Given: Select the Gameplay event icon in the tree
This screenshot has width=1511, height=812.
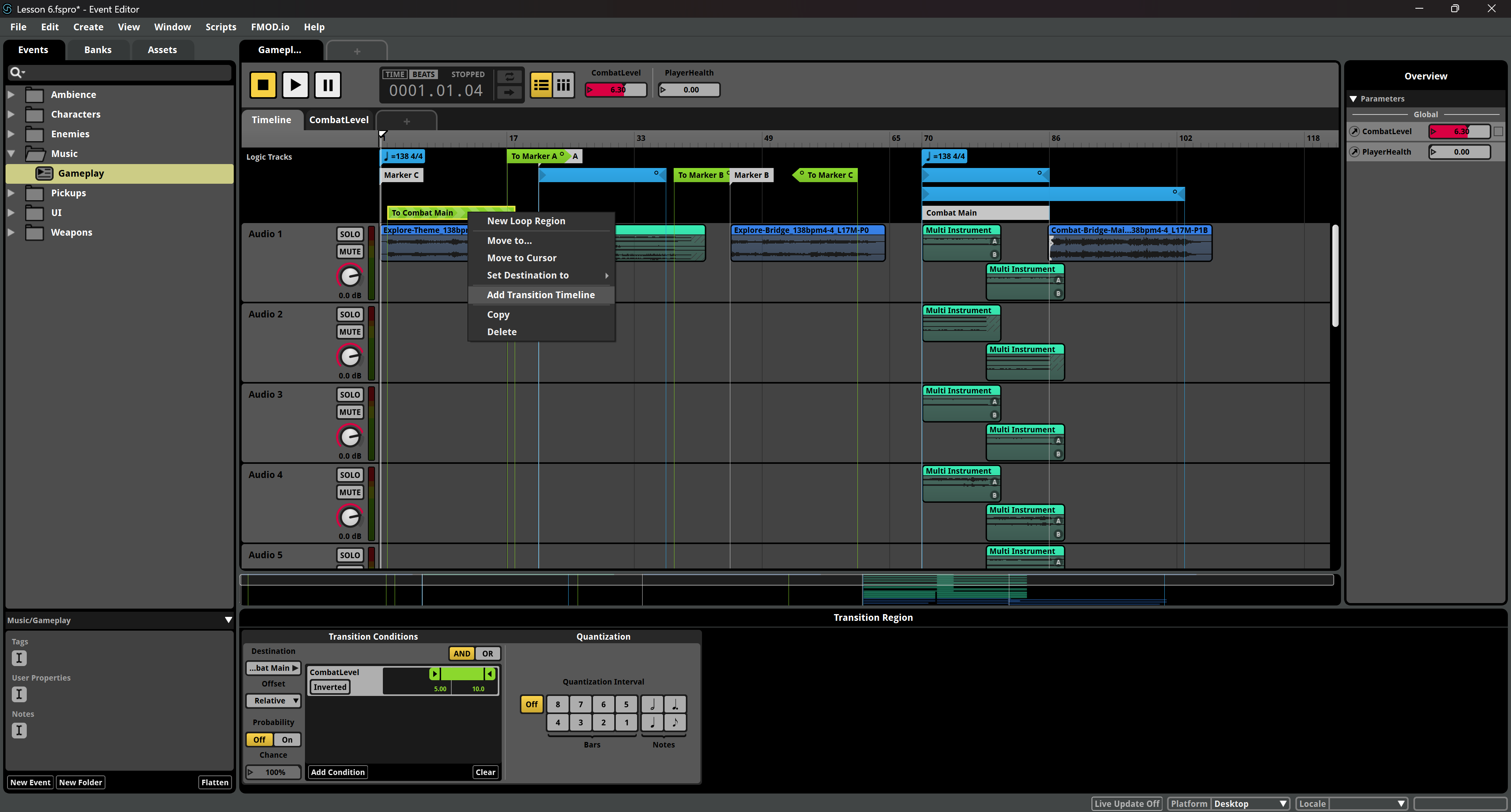Looking at the screenshot, I should click(x=44, y=173).
